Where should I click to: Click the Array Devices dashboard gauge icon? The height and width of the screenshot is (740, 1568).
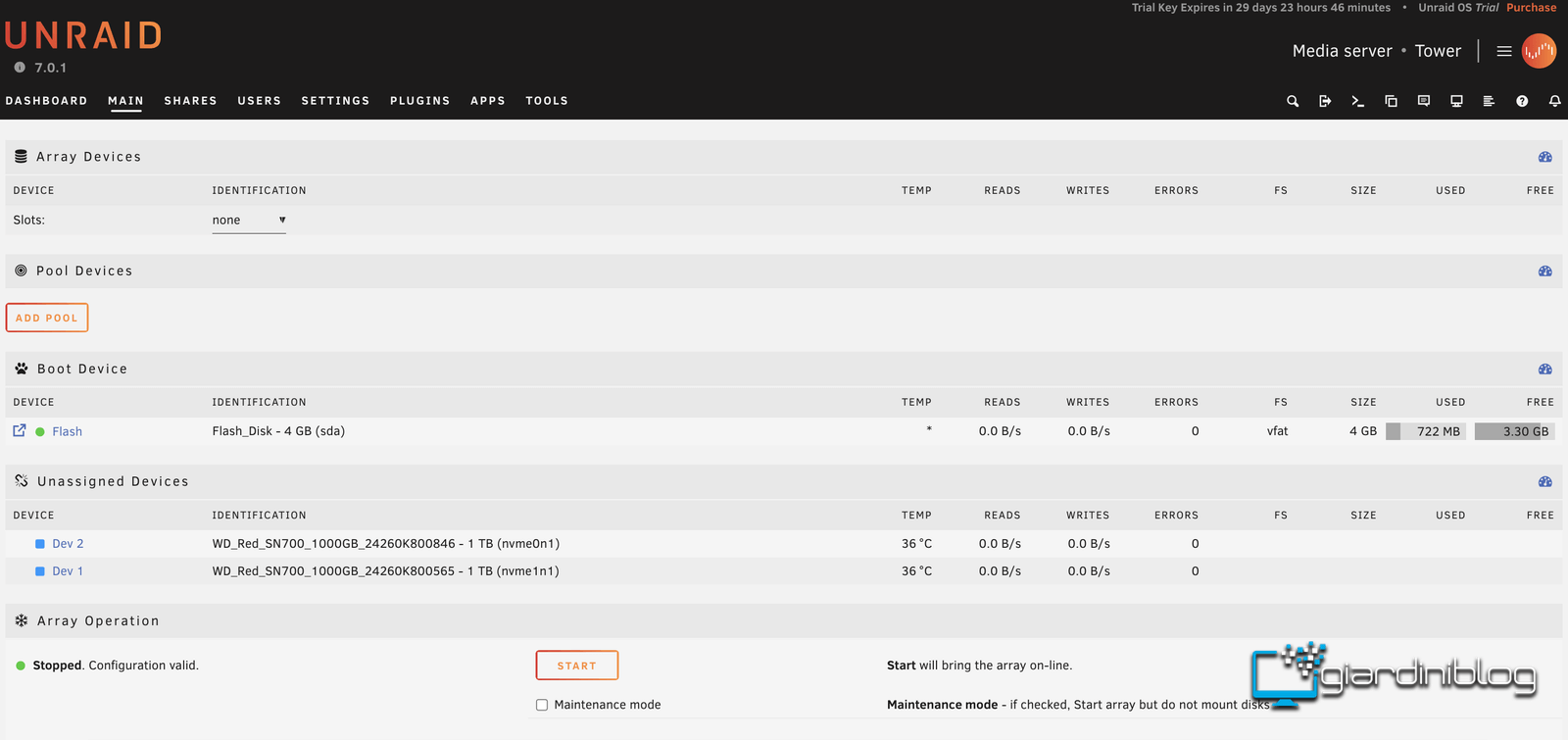(x=1545, y=157)
